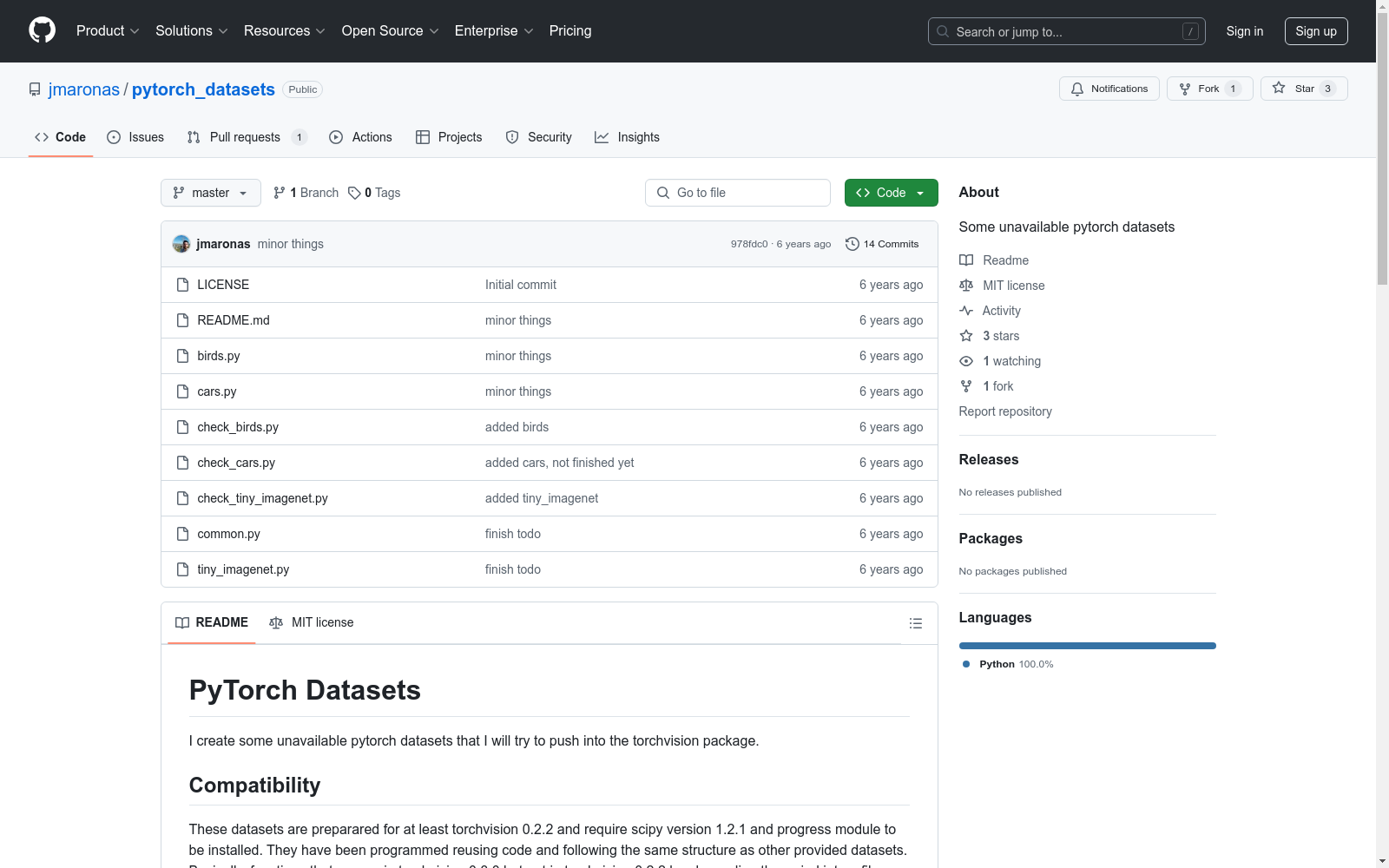Image resolution: width=1389 pixels, height=868 pixels.
Task: Open 1 Branch listing
Action: click(306, 193)
